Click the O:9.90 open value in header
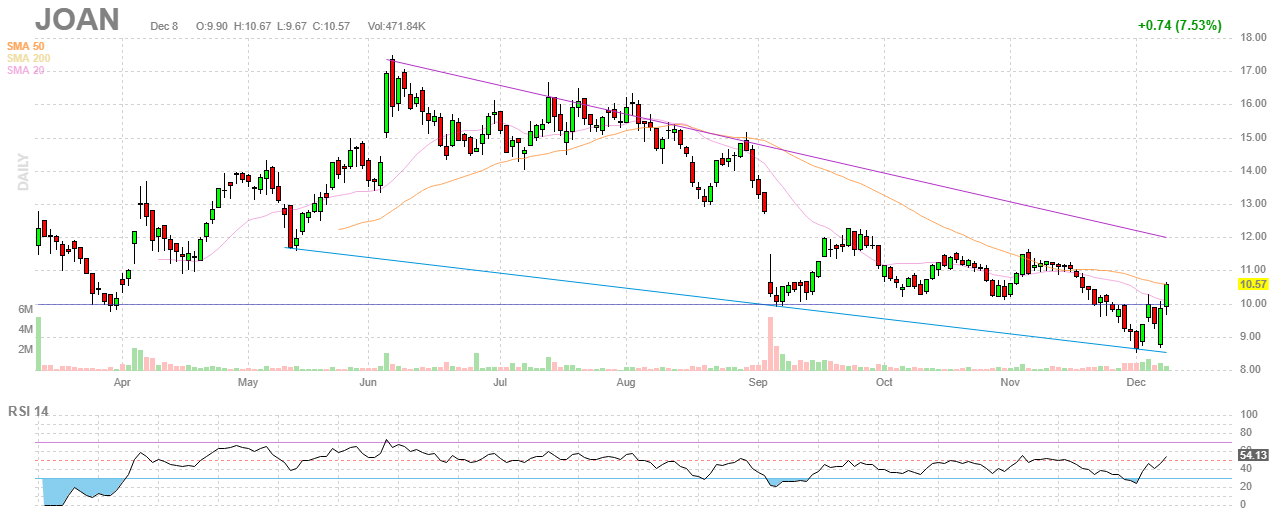Screen dimensions: 1280x520 [213, 25]
